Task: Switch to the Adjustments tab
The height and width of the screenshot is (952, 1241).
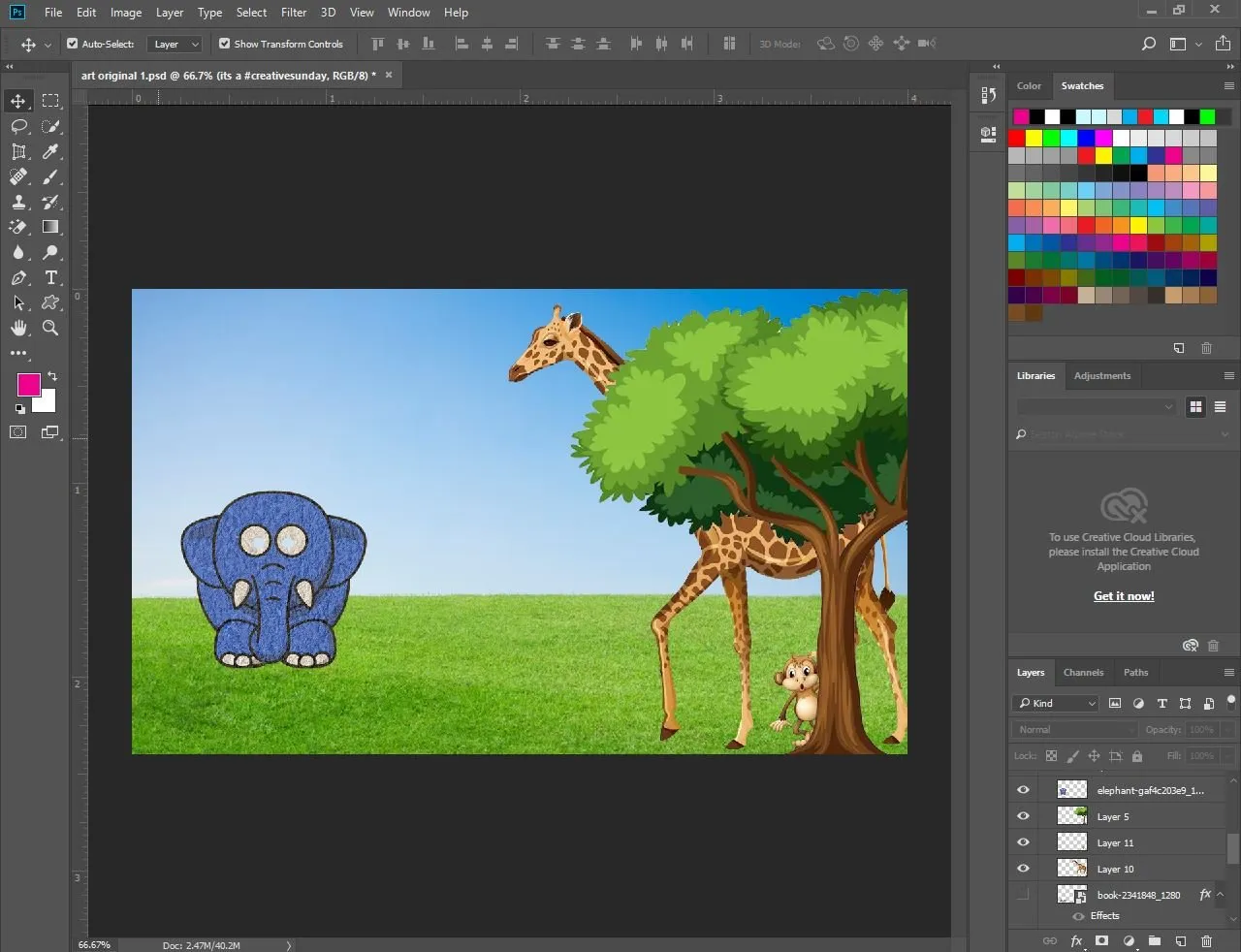Action: pyautogui.click(x=1101, y=375)
